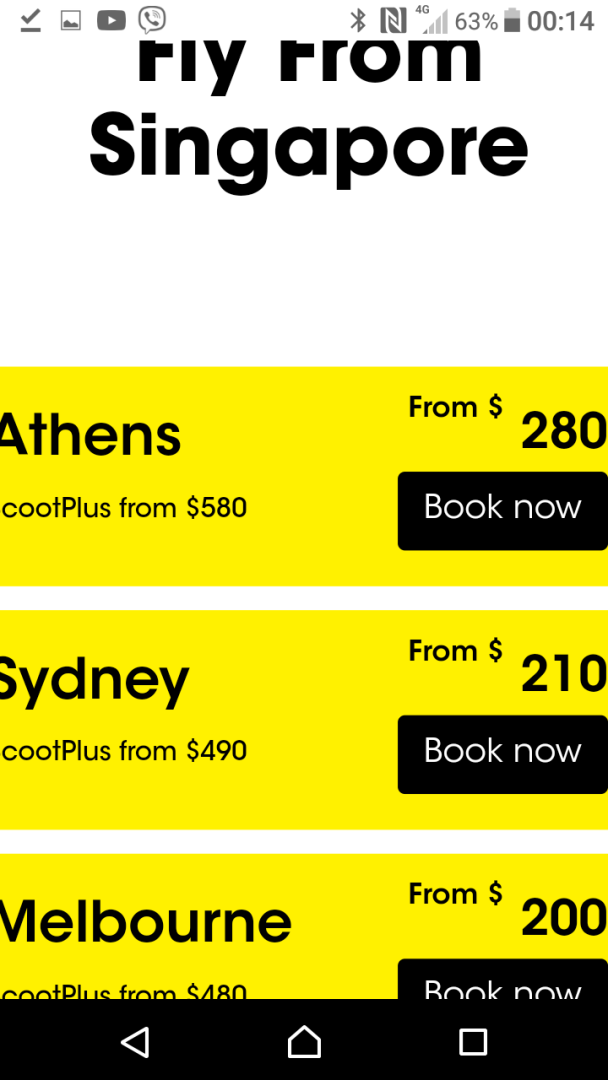Tap the download complete status icon

click(30, 21)
